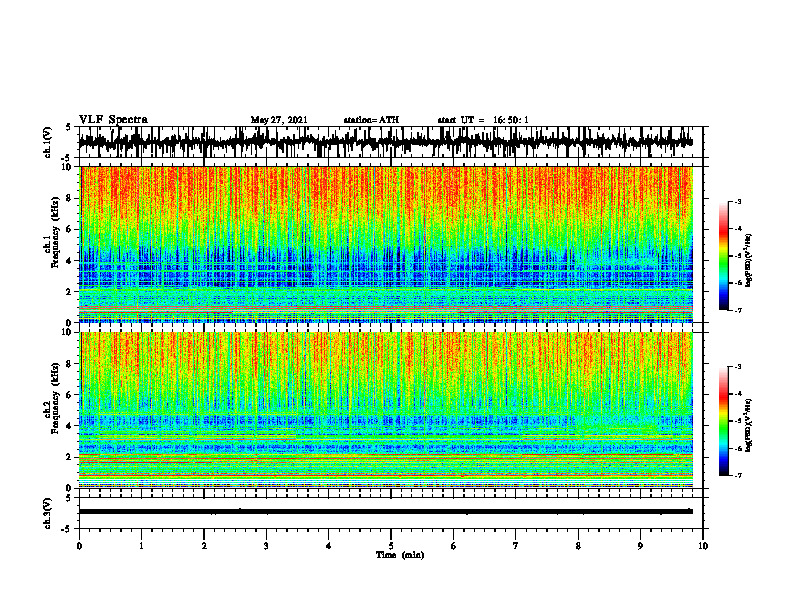Click inside the ch.2 spectrogram plot

coord(385,410)
